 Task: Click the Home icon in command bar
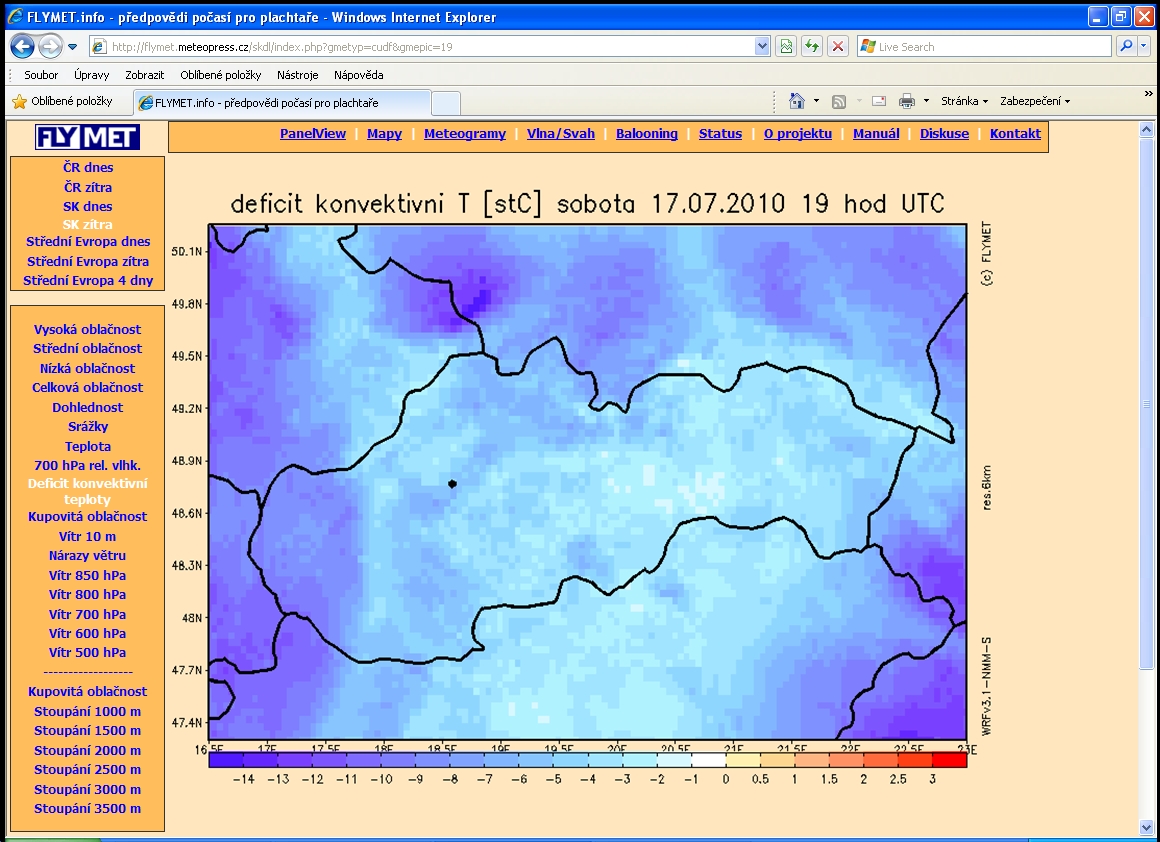tap(797, 101)
